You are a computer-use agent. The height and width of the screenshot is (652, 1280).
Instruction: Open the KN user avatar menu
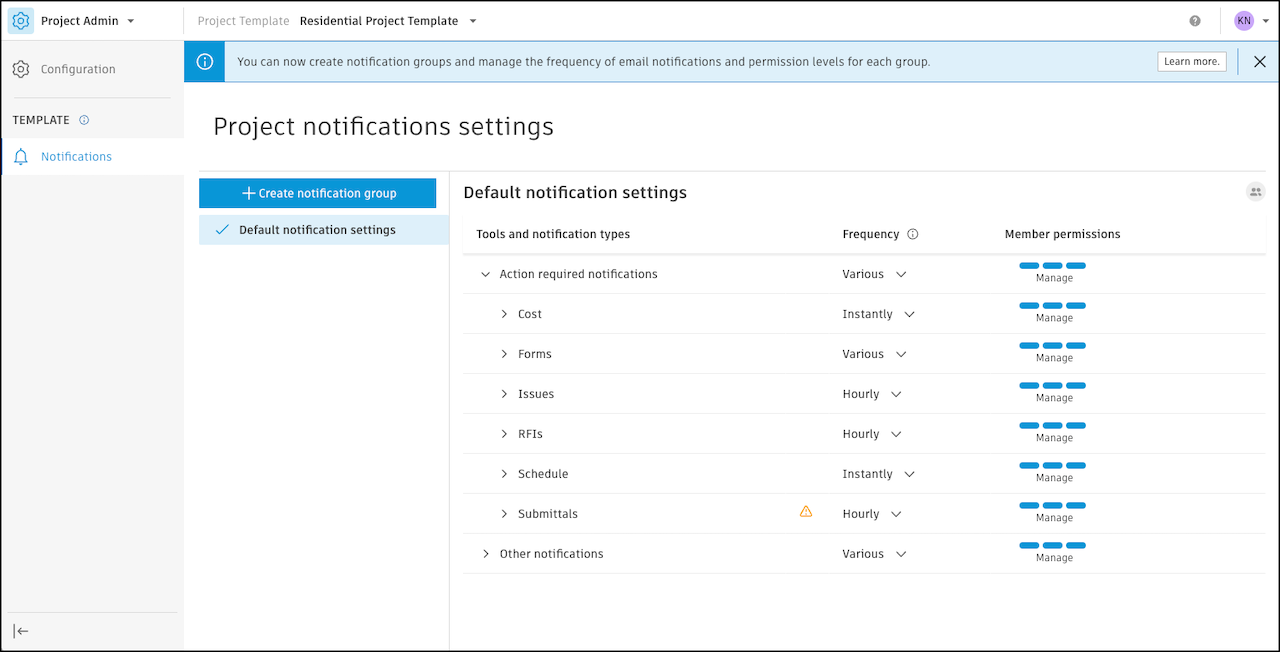[x=1242, y=20]
